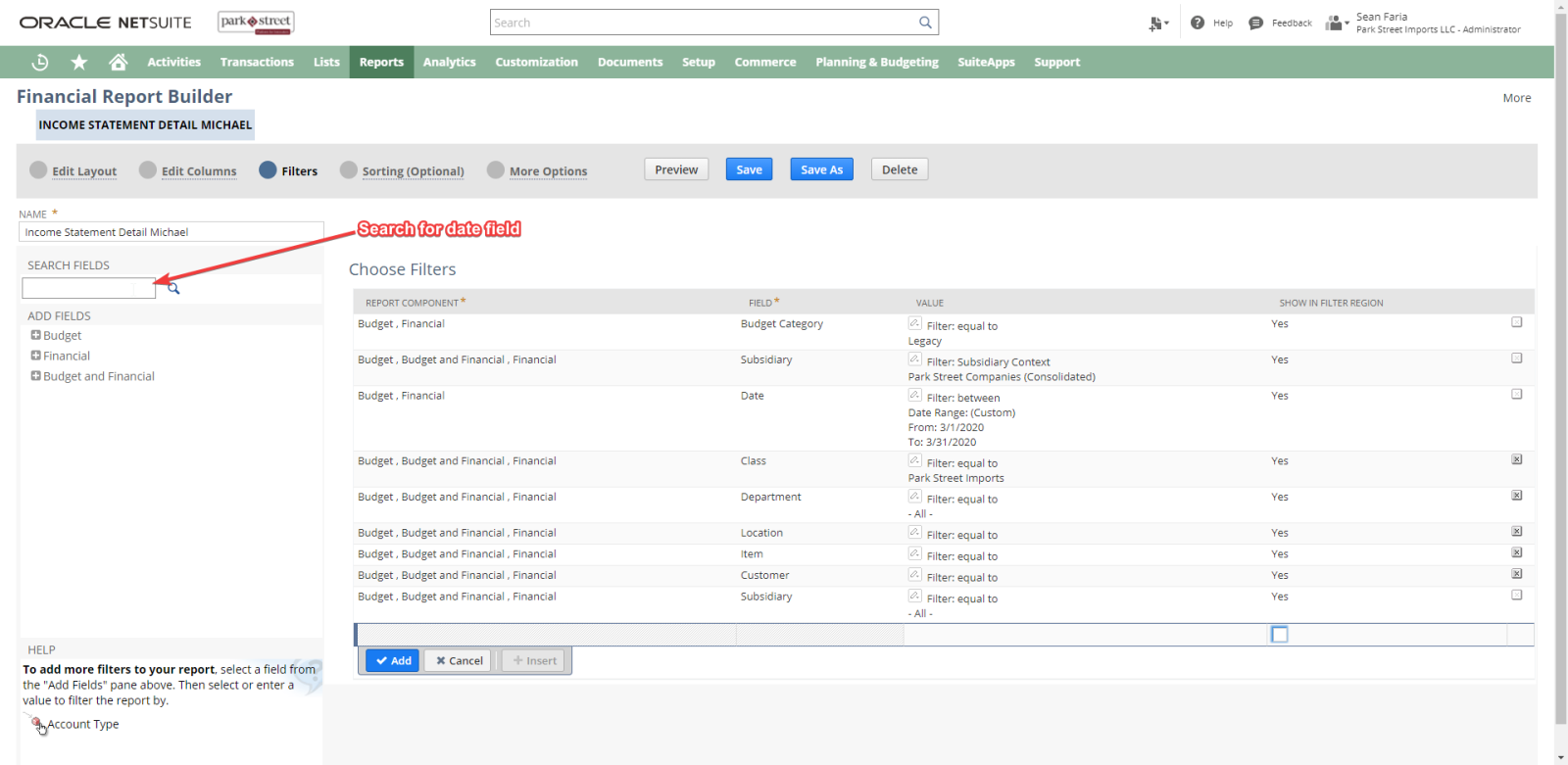Click the Search Fields magnifier icon
Viewport: 1568px width, 765px height.
click(173, 288)
